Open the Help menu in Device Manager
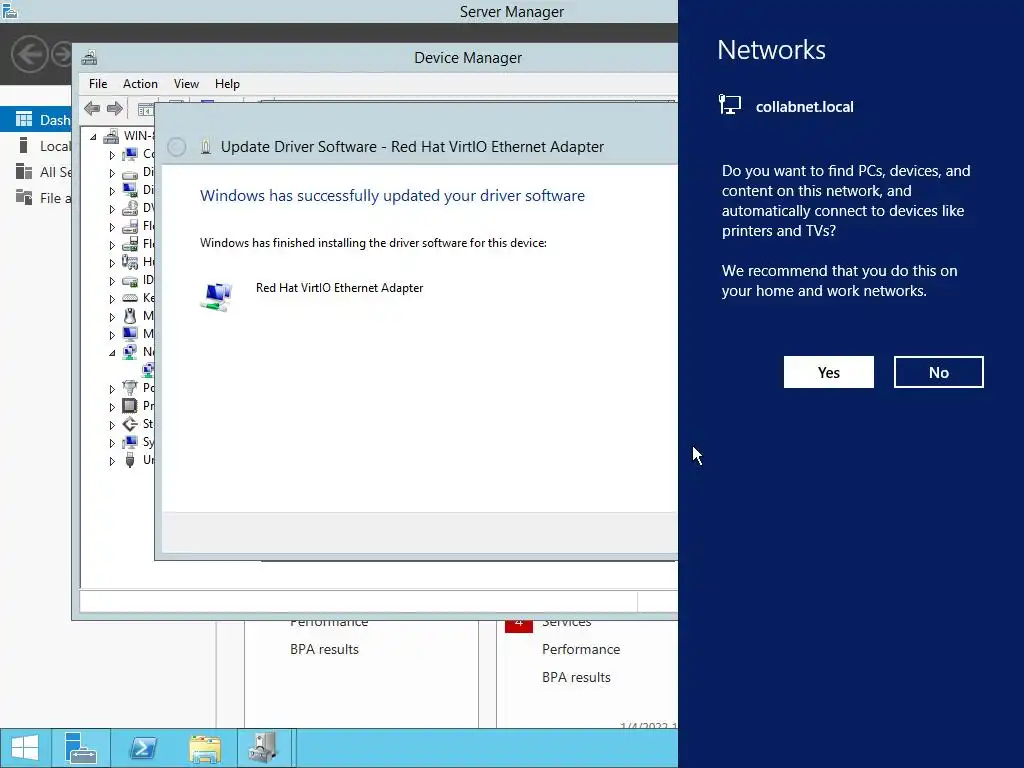The width and height of the screenshot is (1024, 768). click(227, 84)
